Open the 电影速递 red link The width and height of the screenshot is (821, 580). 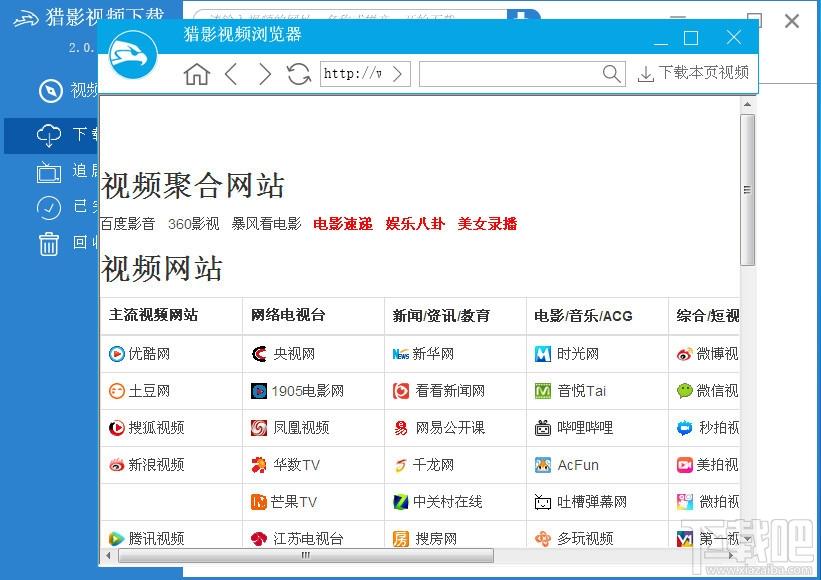(343, 224)
